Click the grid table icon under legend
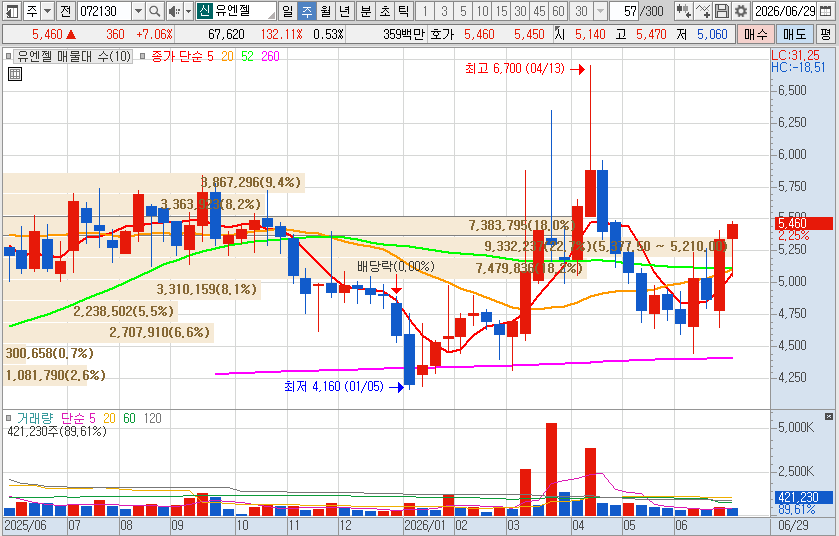This screenshot has width=839, height=536. (15, 74)
